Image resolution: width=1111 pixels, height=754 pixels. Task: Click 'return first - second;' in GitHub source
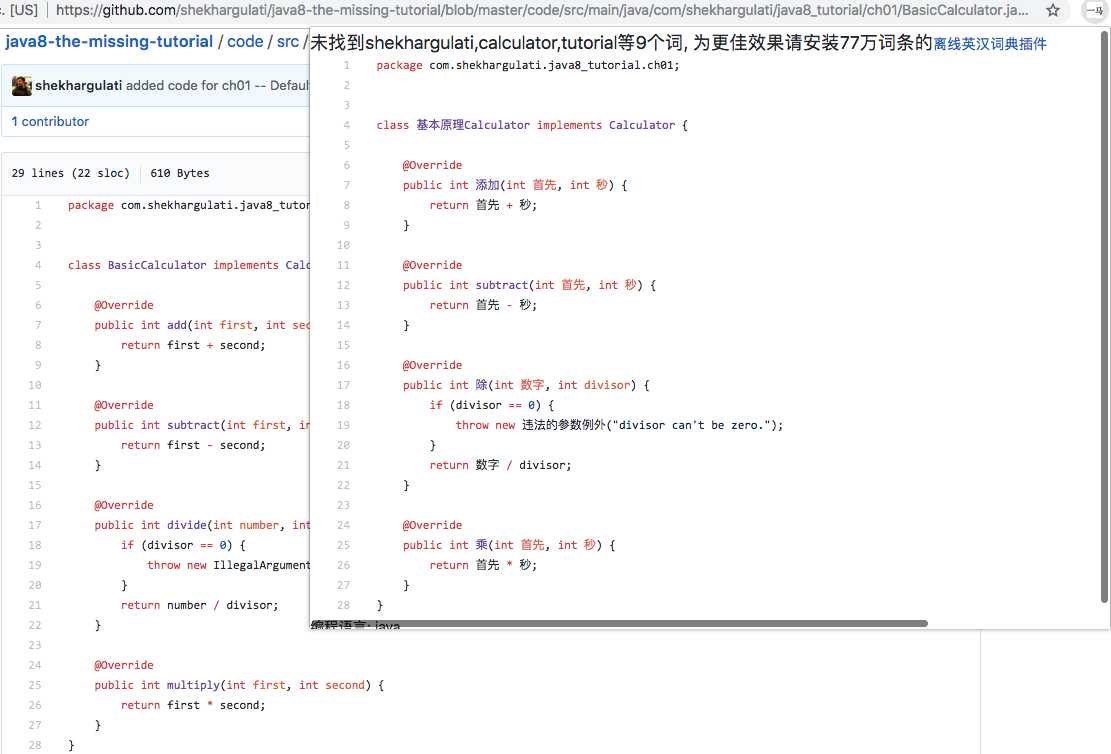point(193,445)
